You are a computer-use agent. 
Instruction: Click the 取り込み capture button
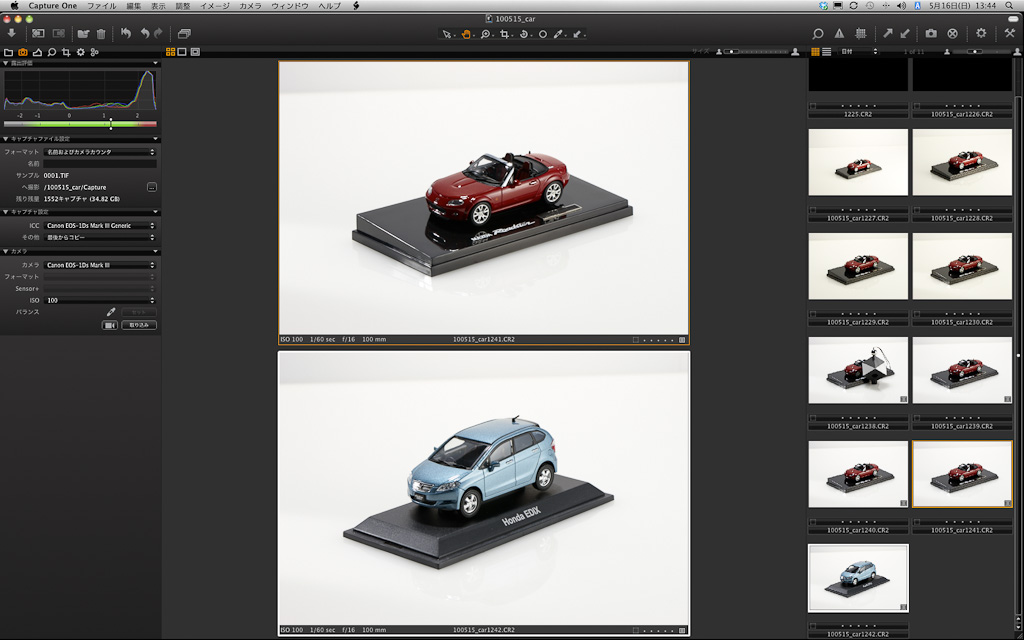[x=139, y=325]
